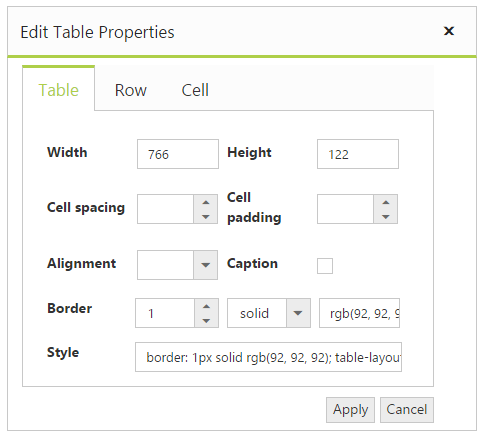Focus the Cell spacing number box
483x438 pixels.
tap(166, 209)
